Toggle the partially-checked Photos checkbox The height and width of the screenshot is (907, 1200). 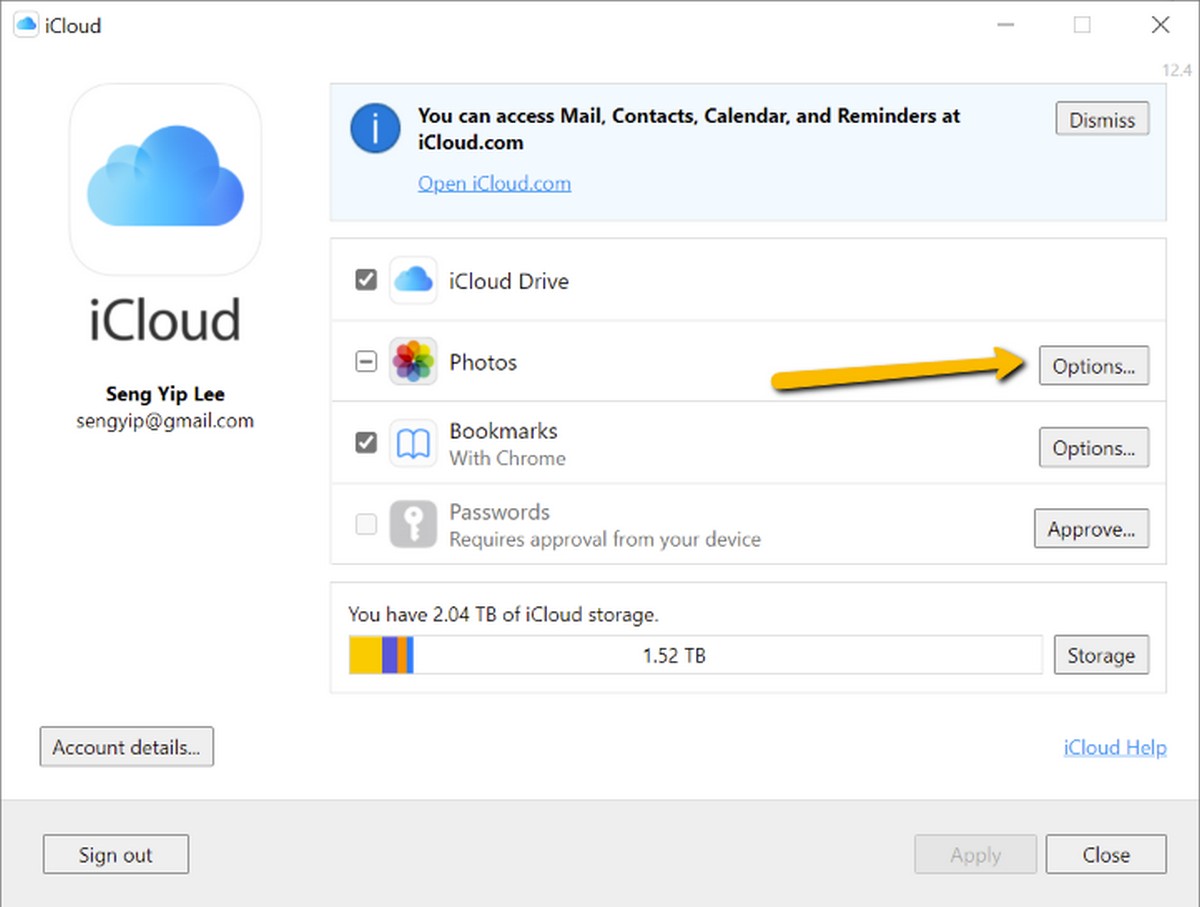point(366,362)
